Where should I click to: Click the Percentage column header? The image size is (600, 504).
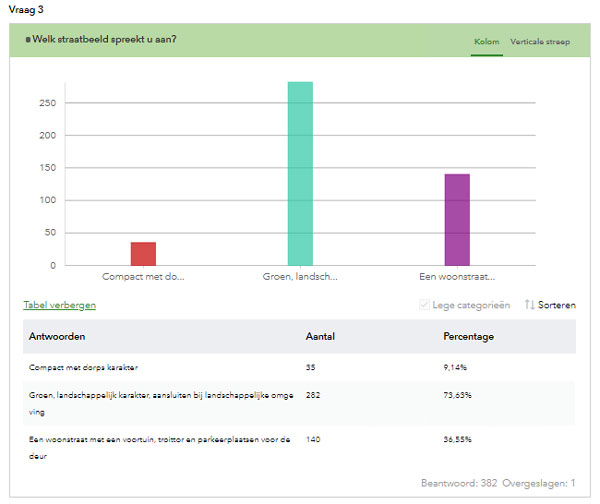coord(468,336)
